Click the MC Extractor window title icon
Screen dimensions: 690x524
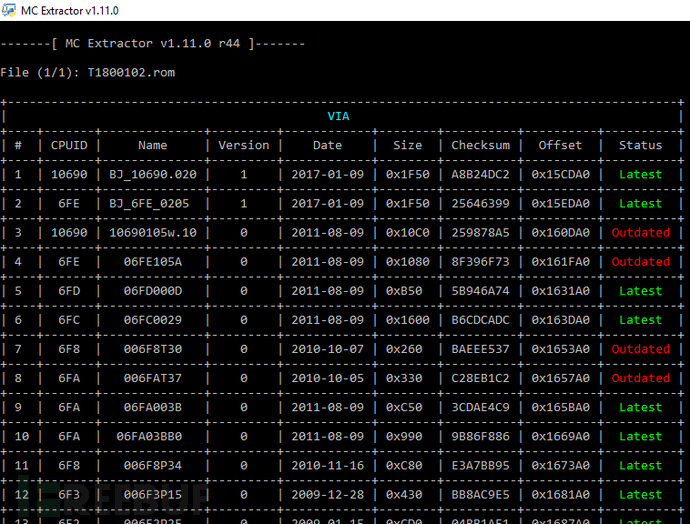click(9, 10)
